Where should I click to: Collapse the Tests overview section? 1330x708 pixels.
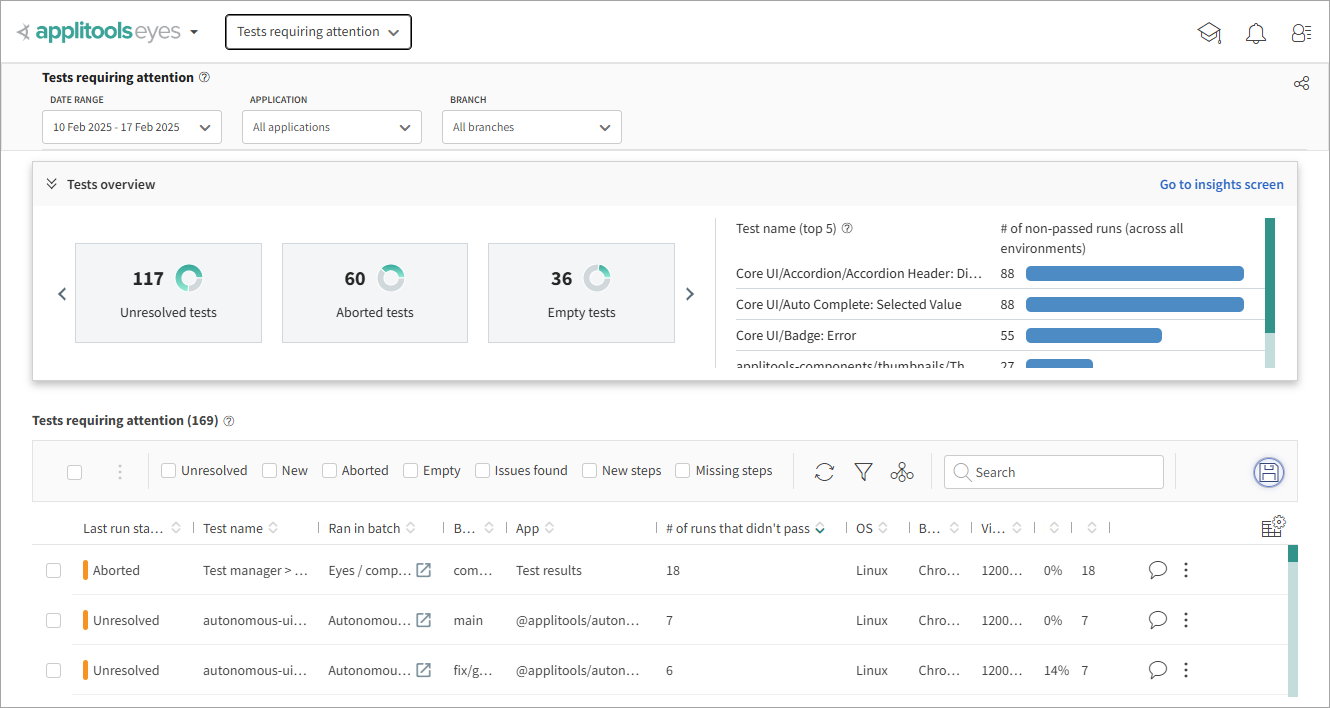point(52,184)
